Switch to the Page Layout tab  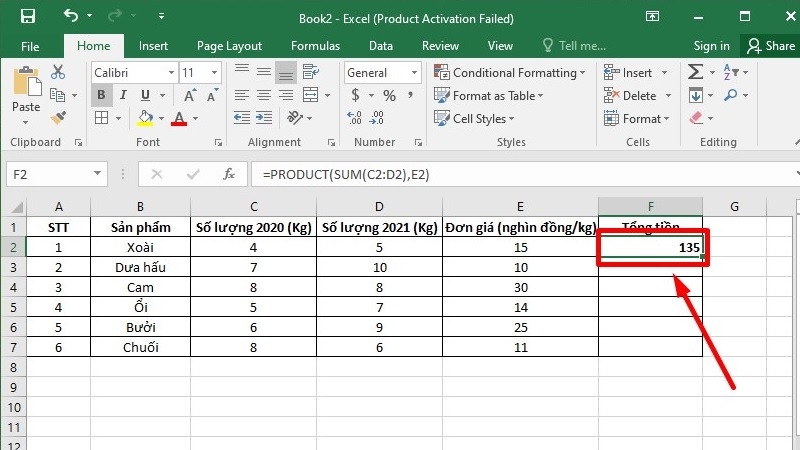point(229,46)
